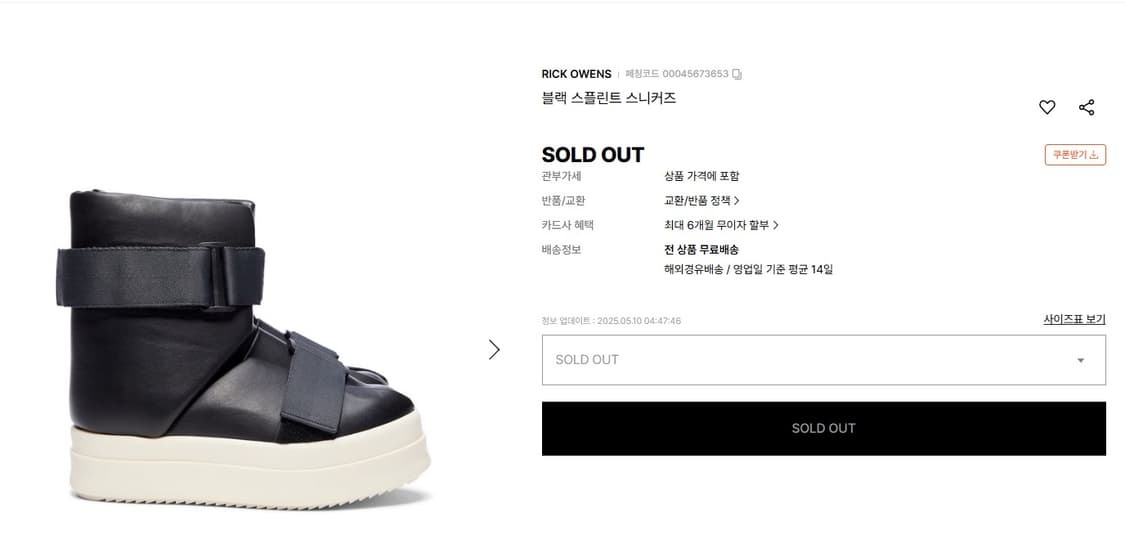1125x554 pixels.
Task: Open the 교환/반품 정책 link
Action: click(698, 201)
